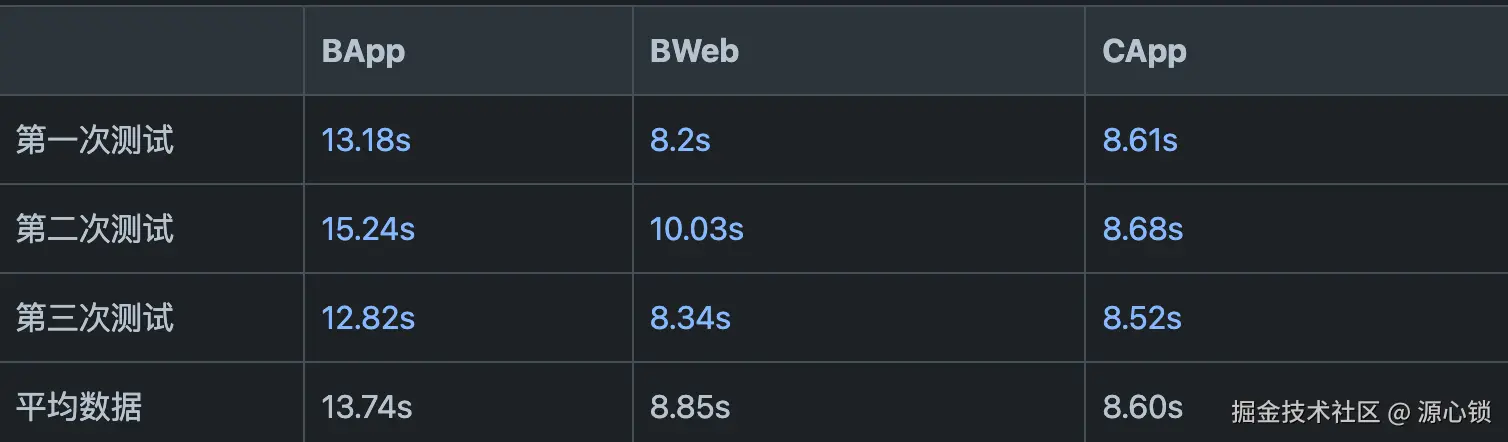Open the 8.61s CApp link
This screenshot has width=1508, height=442.
point(1140,140)
